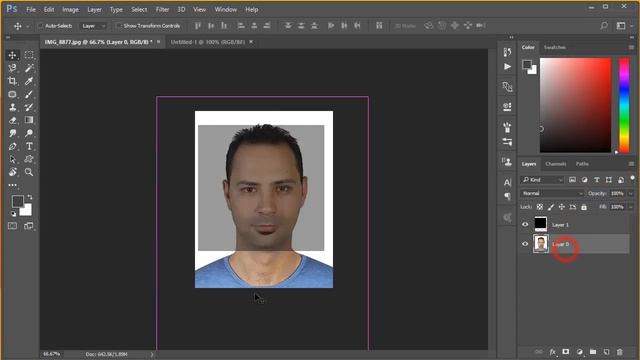The height and width of the screenshot is (360, 640).
Task: Delete layer with trash icon
Action: (x=620, y=352)
